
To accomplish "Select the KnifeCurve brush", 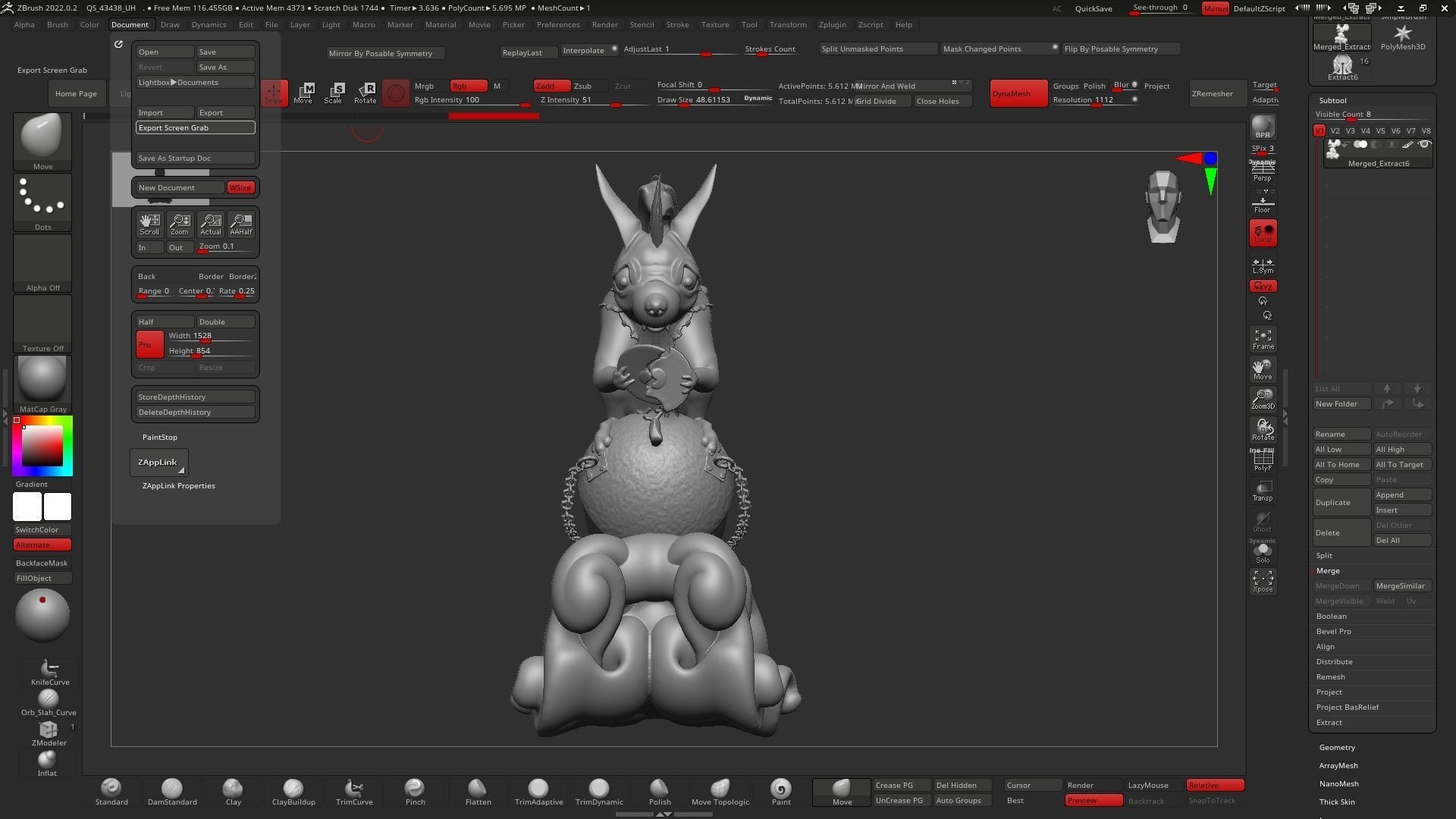I will pos(49,672).
